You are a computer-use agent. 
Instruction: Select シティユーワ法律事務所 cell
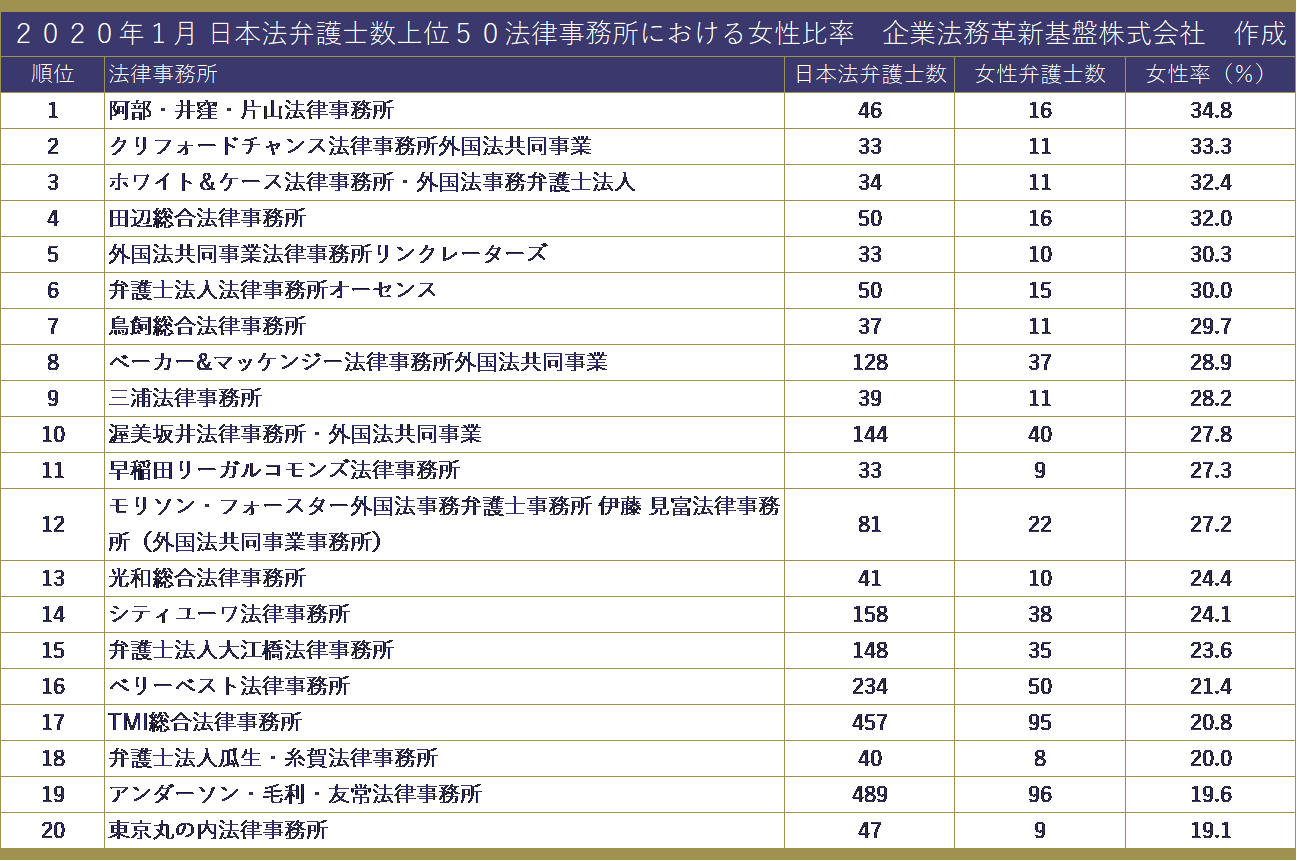[444, 615]
